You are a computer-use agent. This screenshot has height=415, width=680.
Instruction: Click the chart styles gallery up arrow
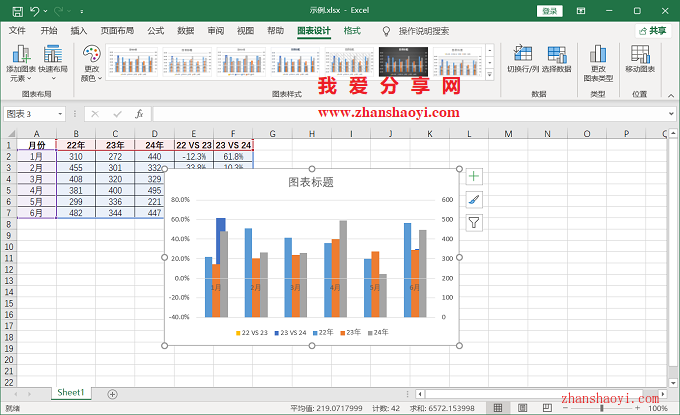tap(490, 50)
